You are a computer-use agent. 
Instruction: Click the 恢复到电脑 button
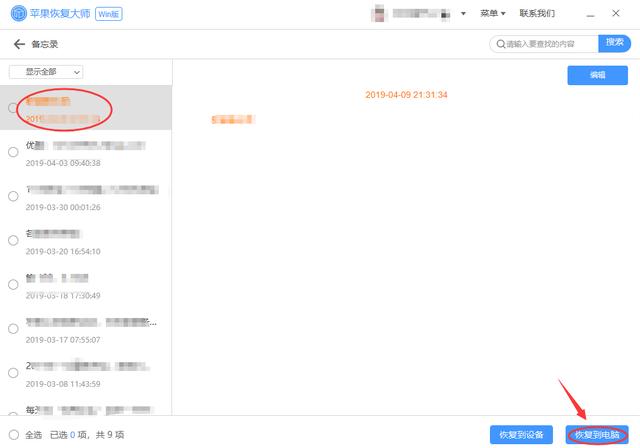click(597, 435)
